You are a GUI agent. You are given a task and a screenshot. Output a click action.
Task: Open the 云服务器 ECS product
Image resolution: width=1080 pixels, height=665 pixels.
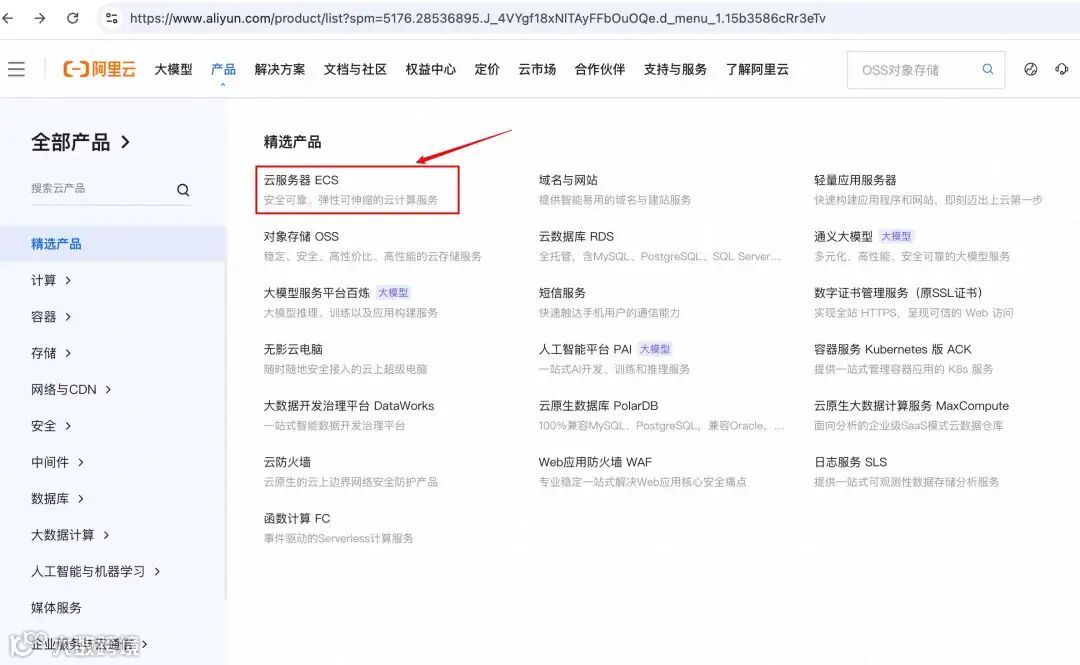pos(301,180)
